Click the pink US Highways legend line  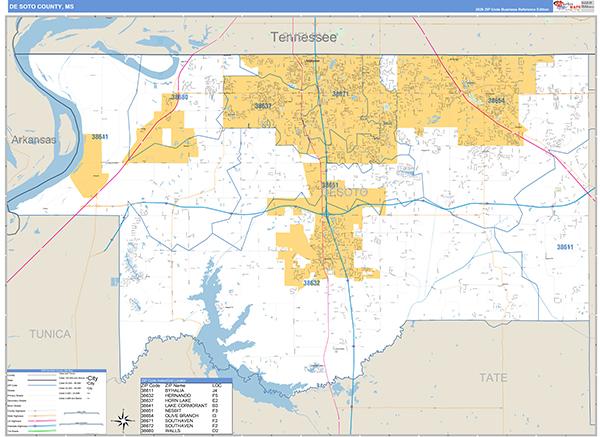click(42, 421)
